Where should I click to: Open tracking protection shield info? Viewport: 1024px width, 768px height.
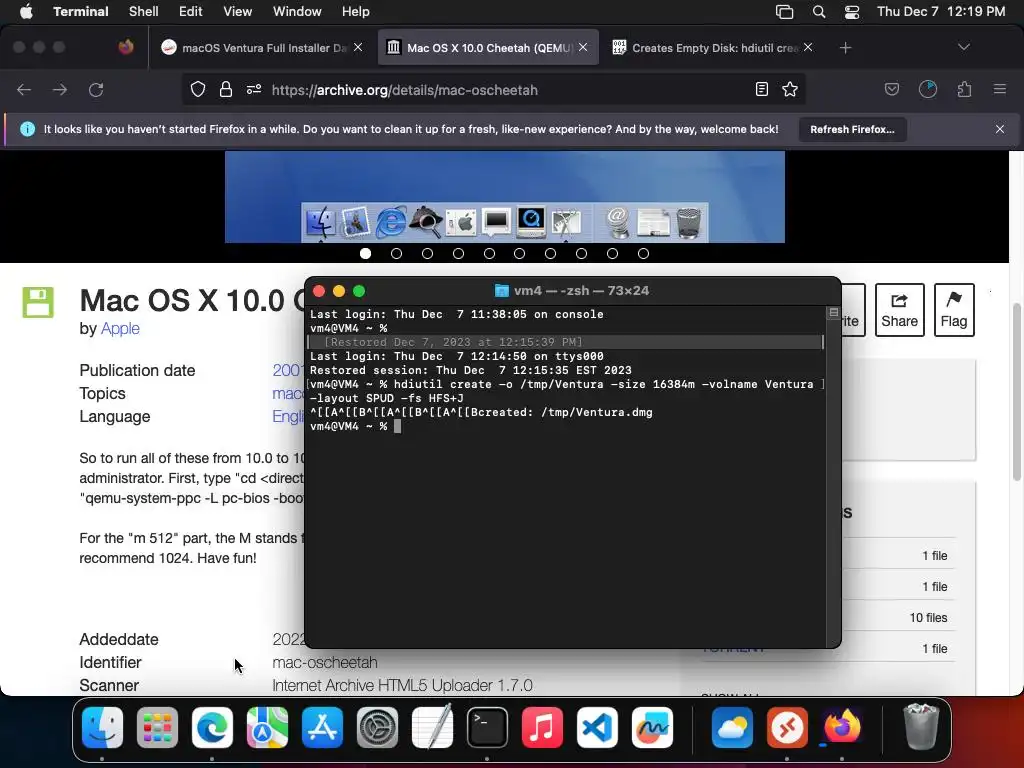(x=197, y=89)
